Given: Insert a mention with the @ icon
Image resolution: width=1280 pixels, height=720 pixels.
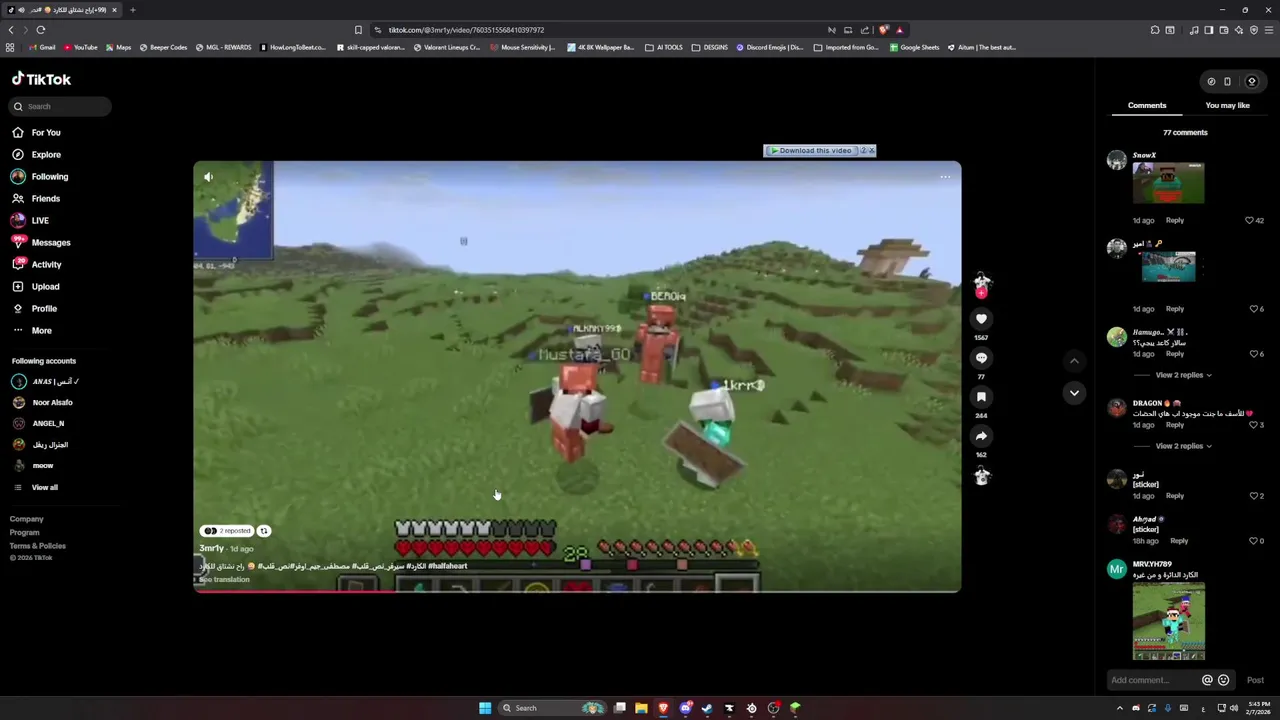Looking at the screenshot, I should 1207,680.
